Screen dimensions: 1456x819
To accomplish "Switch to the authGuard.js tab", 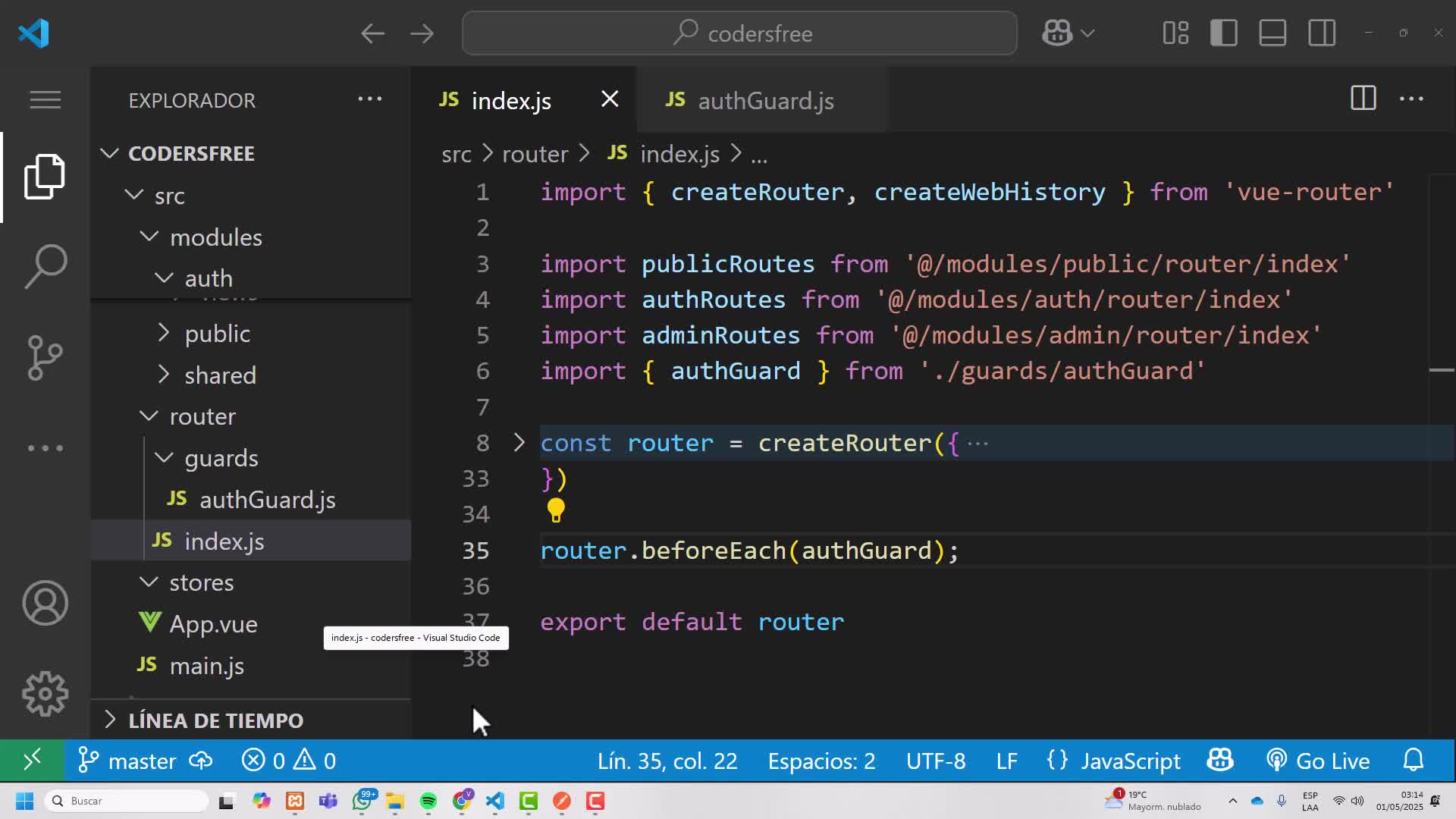I will [762, 100].
